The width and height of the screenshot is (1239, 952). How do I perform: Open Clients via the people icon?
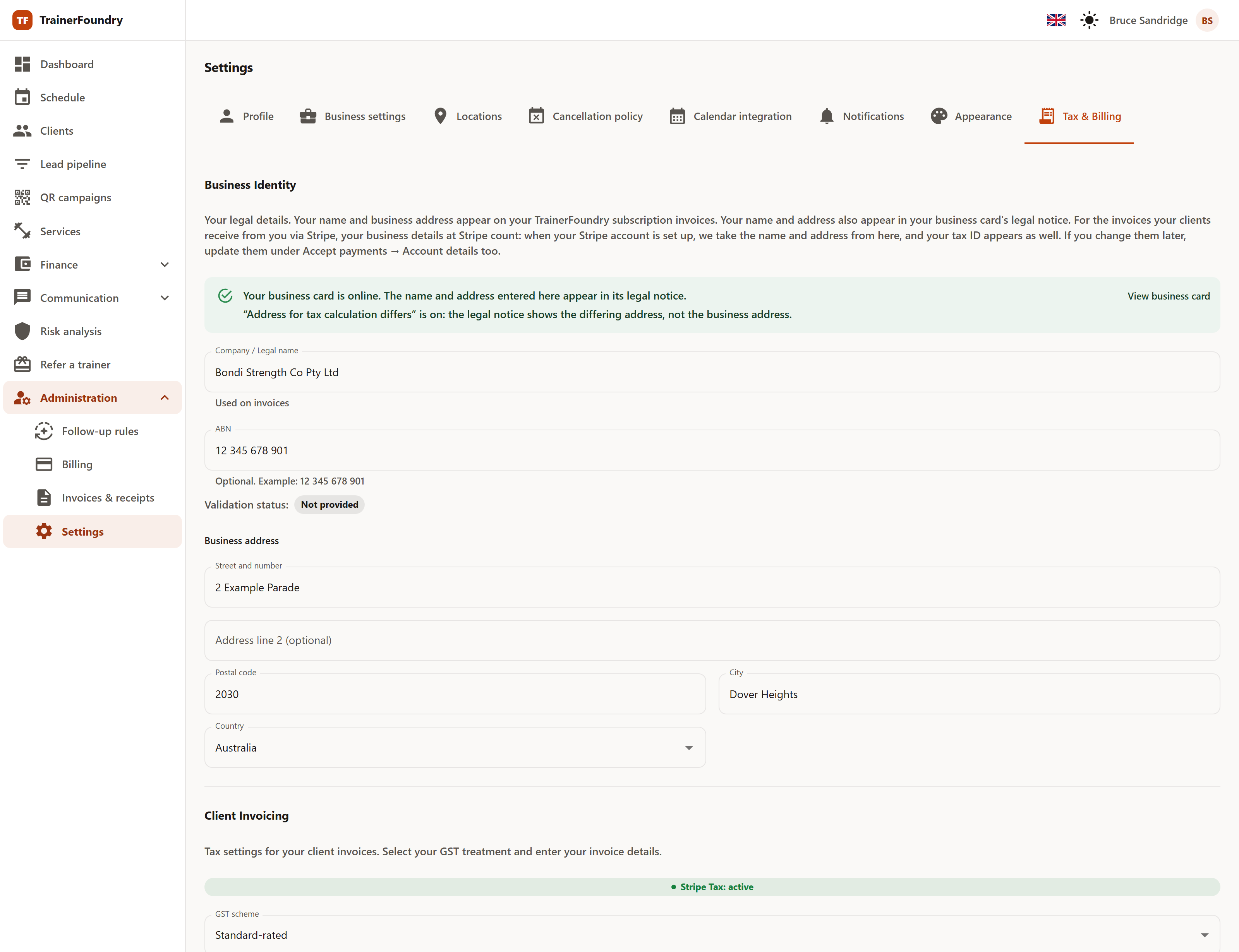pos(22,131)
